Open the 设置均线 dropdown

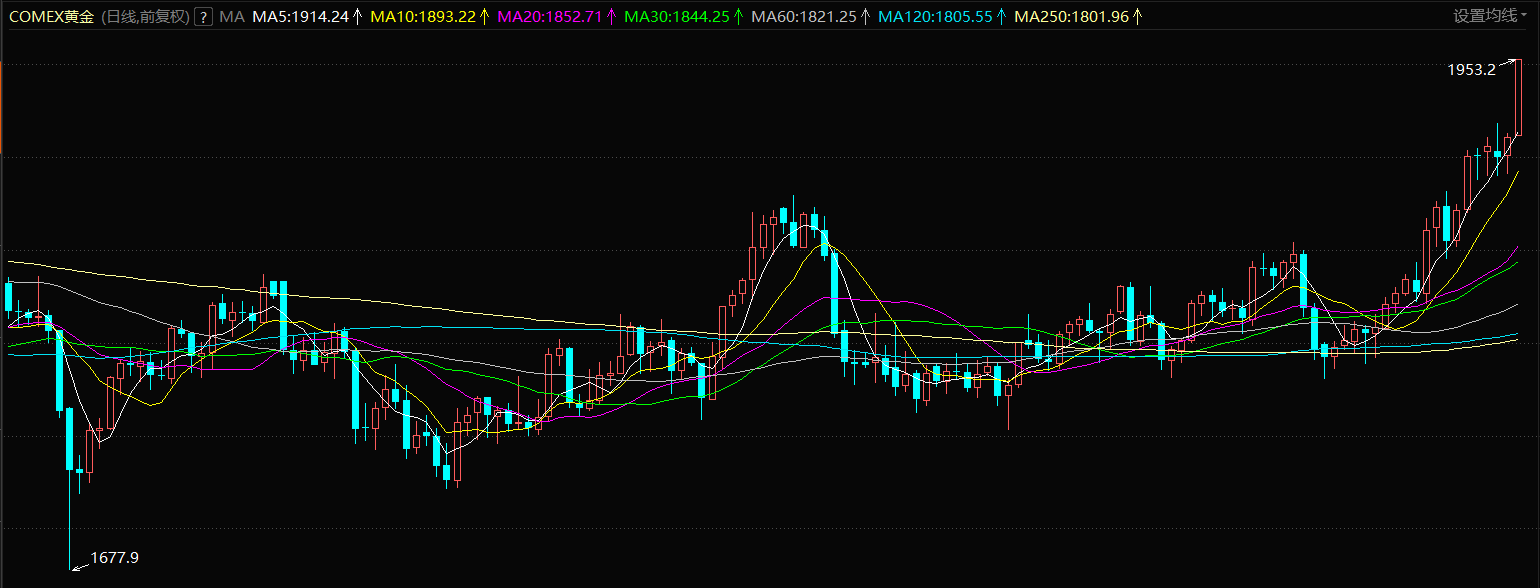(1491, 16)
